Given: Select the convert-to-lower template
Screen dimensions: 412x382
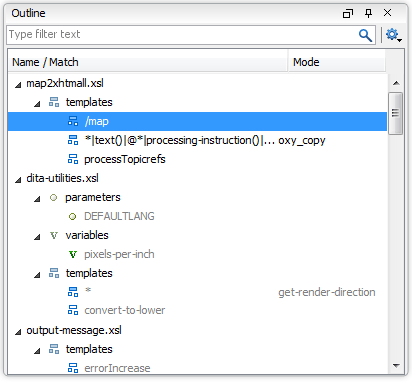Looking at the screenshot, I should coord(125,310).
